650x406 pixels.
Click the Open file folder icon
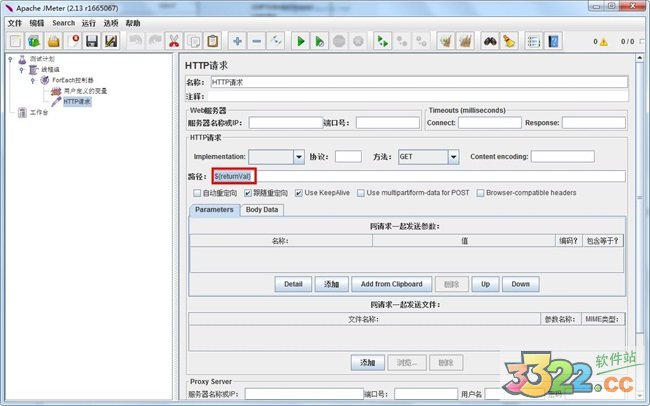pyautogui.click(x=54, y=41)
